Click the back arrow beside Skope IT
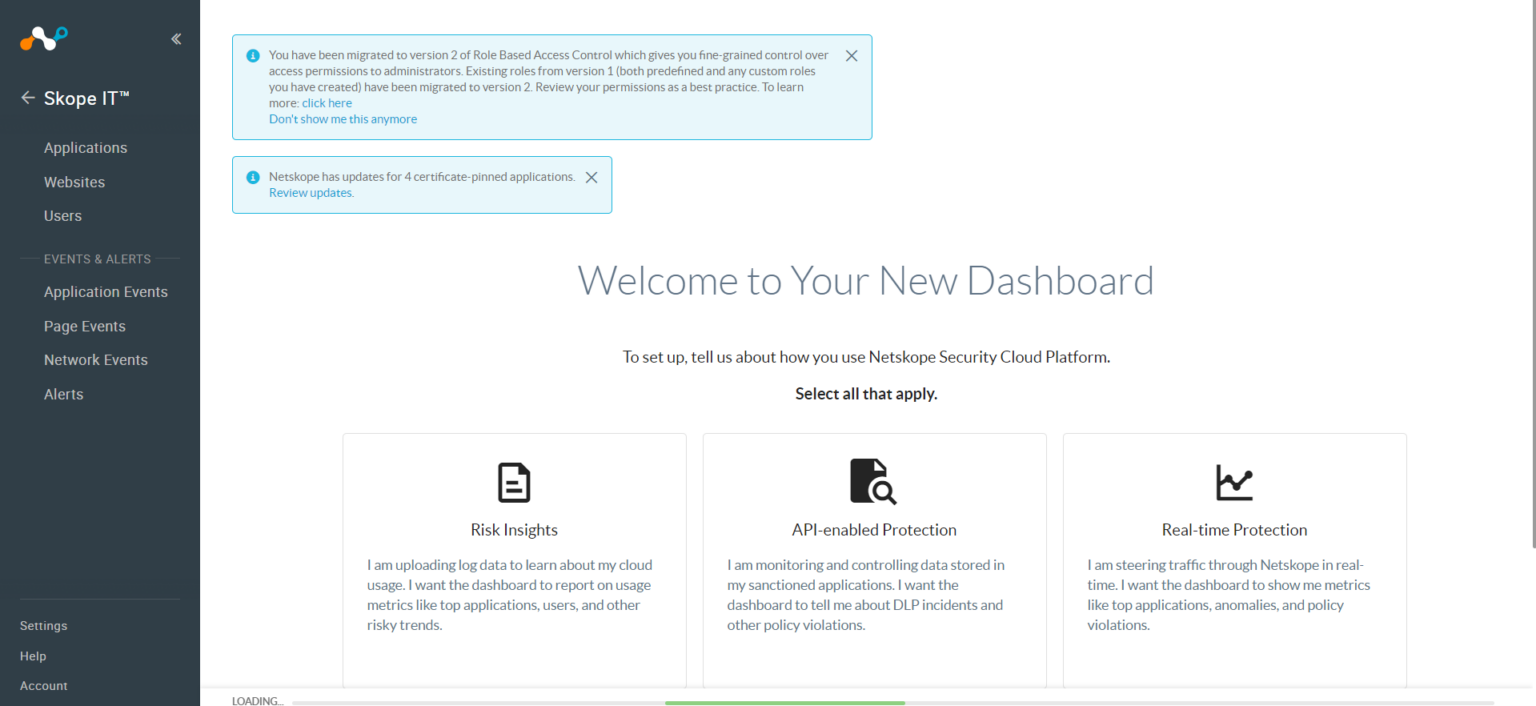This screenshot has width=1536, height=706. click(27, 97)
